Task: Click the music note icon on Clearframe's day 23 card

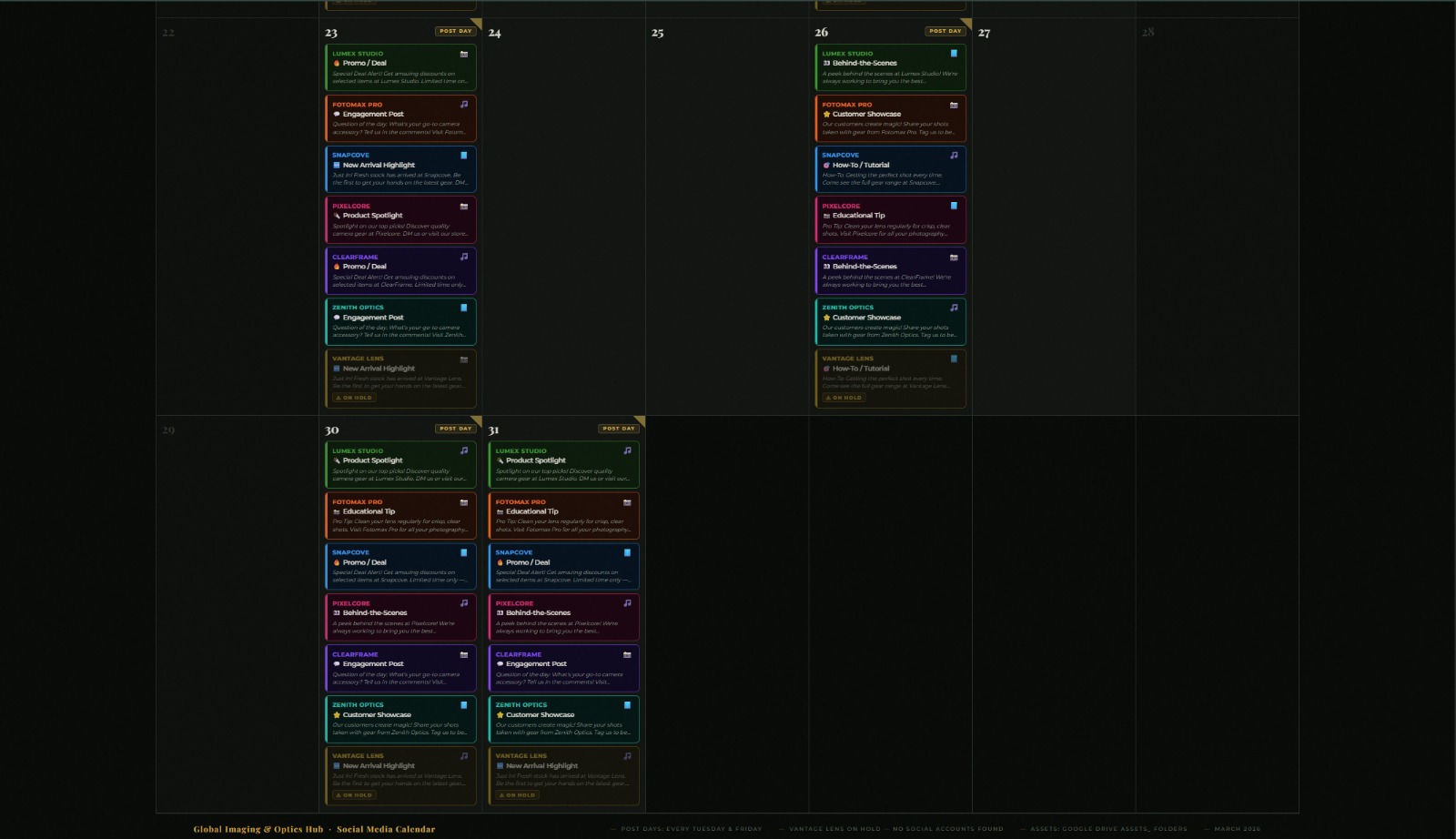Action: coord(463,257)
